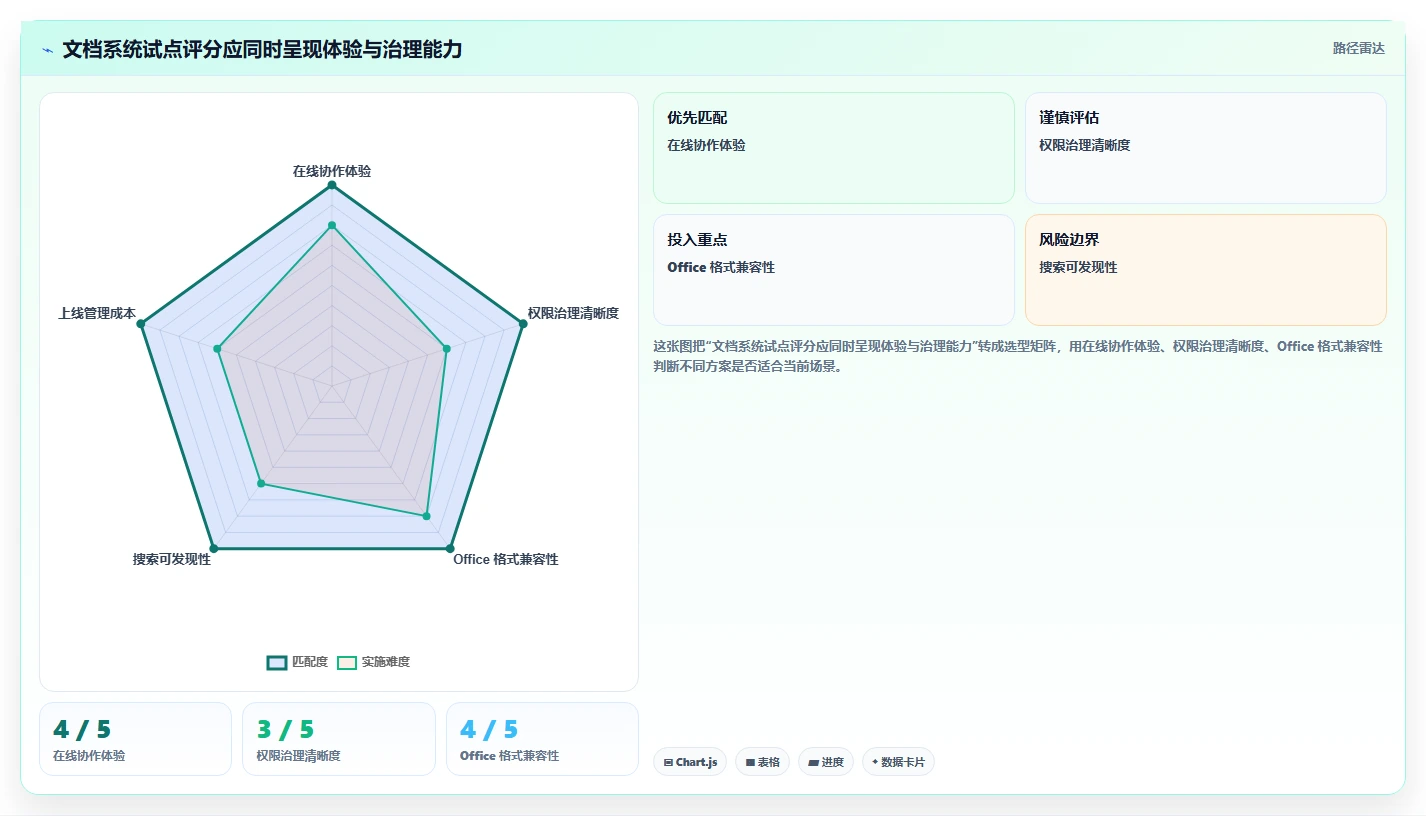This screenshot has width=1426, height=816.
Task: Click the 匹配度 data point at 在线协作体验
Action: (332, 185)
